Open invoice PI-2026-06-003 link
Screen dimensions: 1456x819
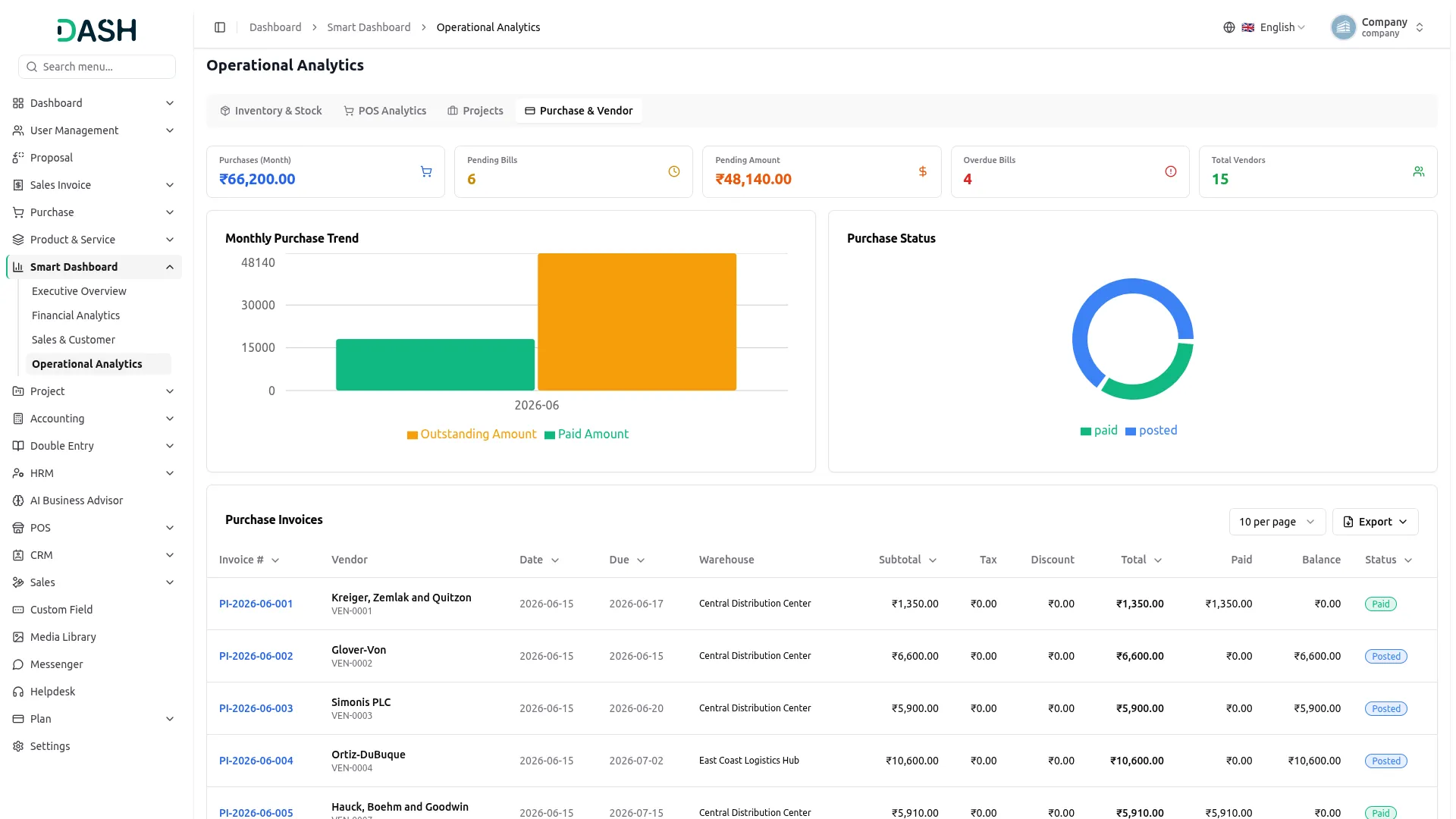click(256, 709)
